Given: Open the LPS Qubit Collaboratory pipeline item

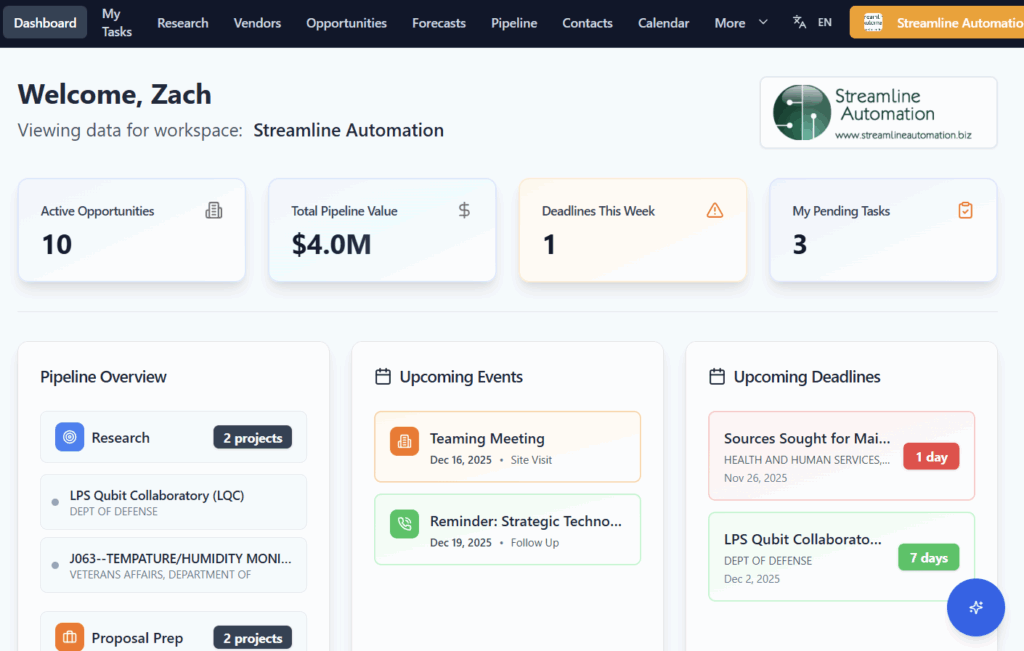Looking at the screenshot, I should (x=173, y=502).
